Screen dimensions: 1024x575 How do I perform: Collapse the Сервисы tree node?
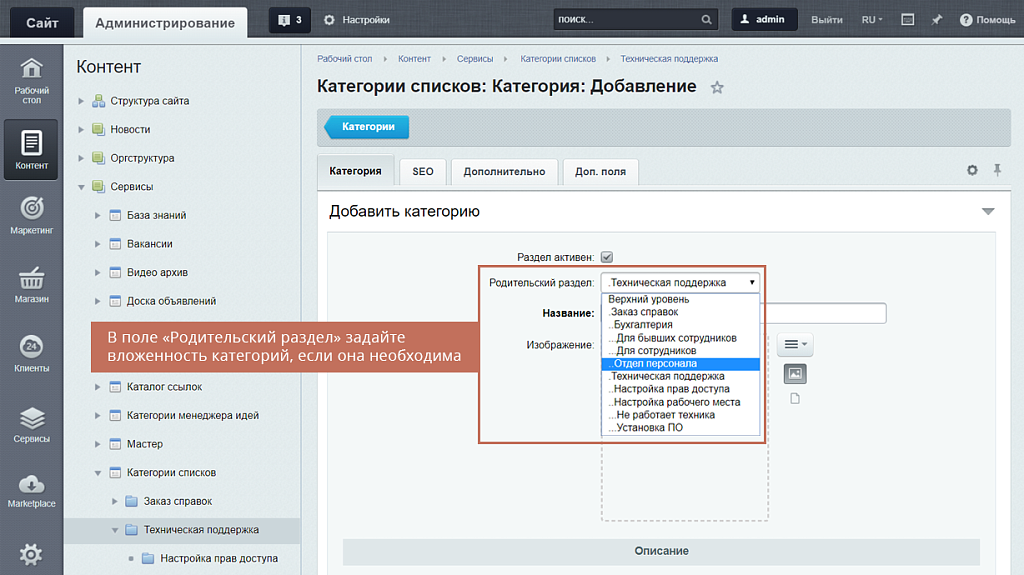pyautogui.click(x=82, y=187)
